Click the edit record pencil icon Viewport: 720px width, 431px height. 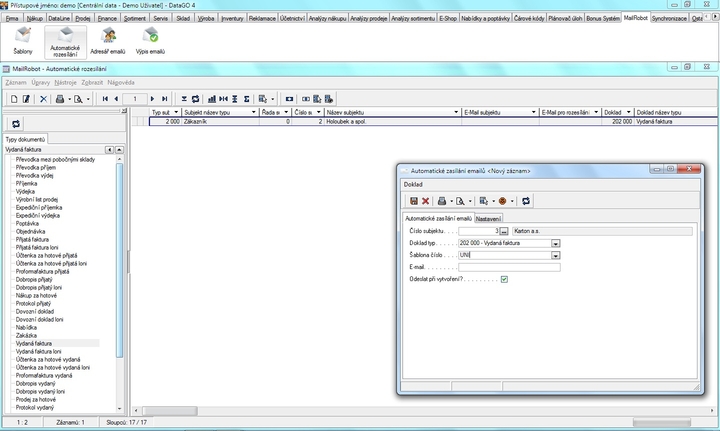26,99
